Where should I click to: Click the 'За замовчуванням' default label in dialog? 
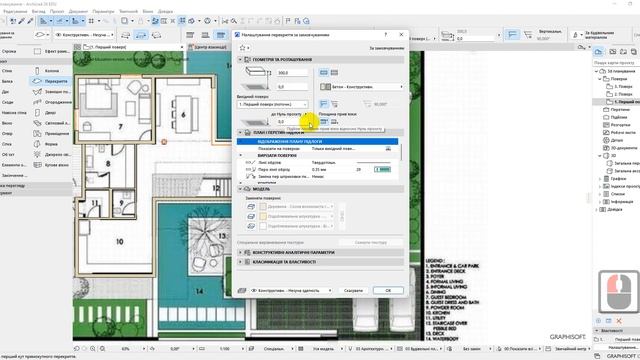(387, 48)
